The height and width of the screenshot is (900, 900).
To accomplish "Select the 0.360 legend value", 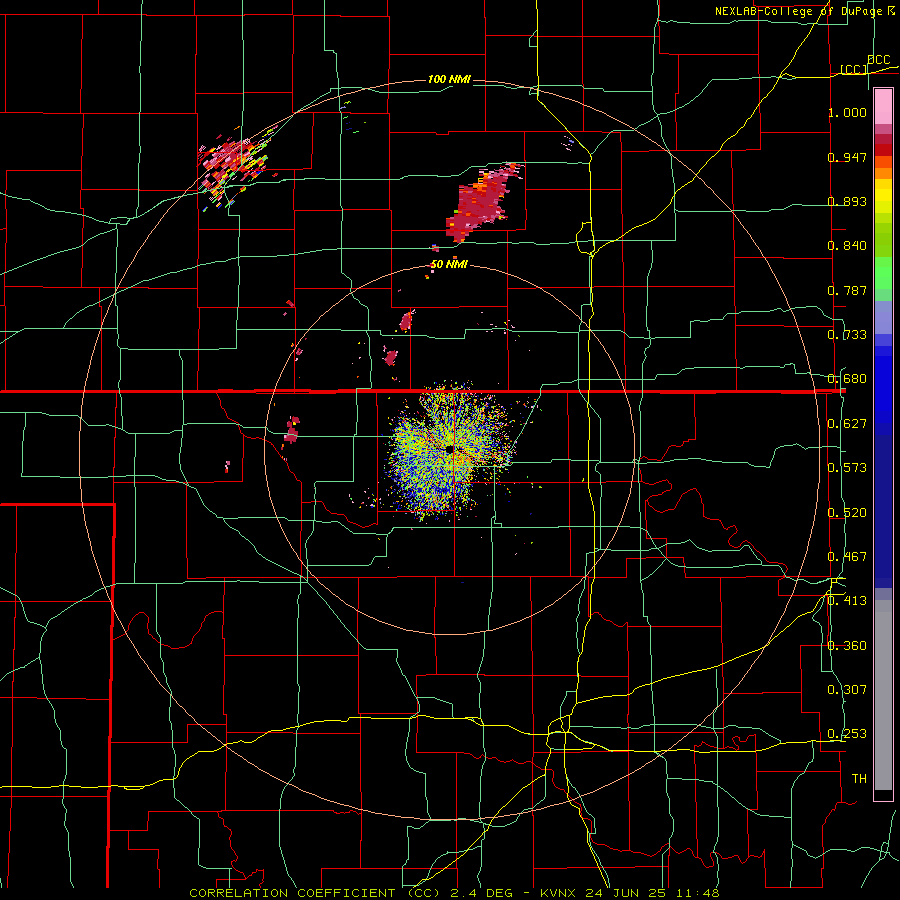I will [847, 646].
